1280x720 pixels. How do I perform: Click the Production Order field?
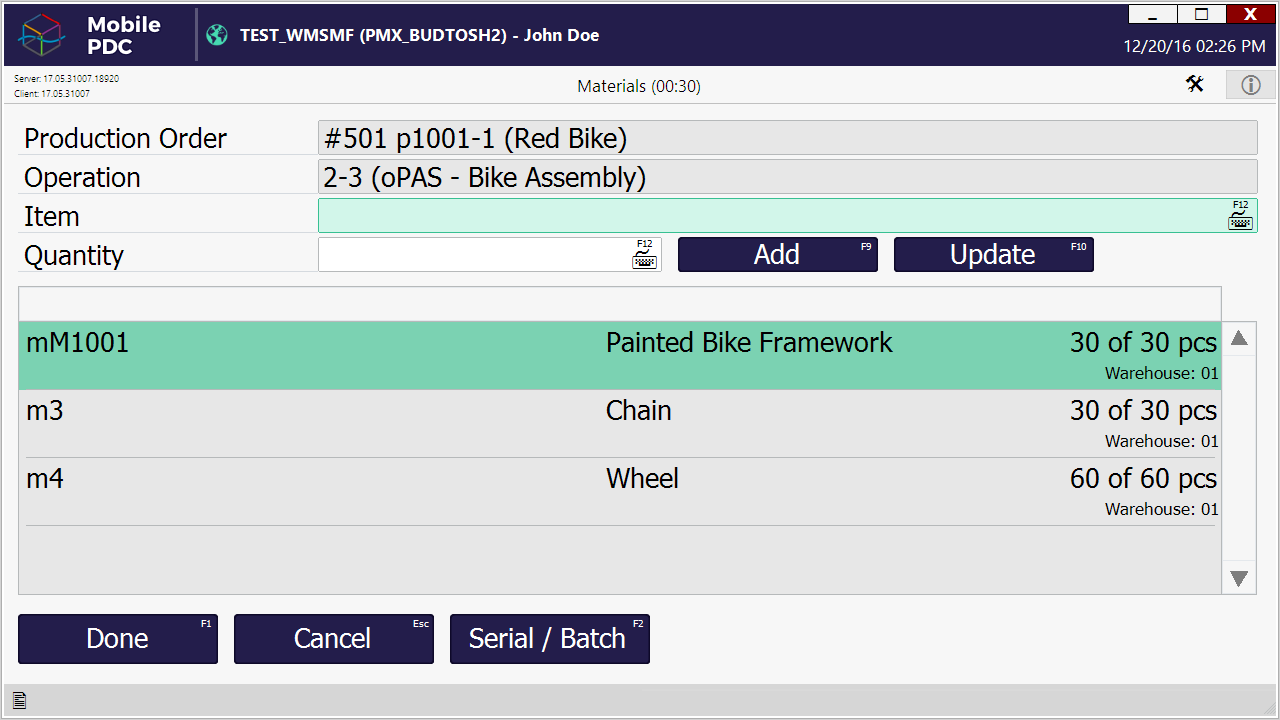(787, 138)
